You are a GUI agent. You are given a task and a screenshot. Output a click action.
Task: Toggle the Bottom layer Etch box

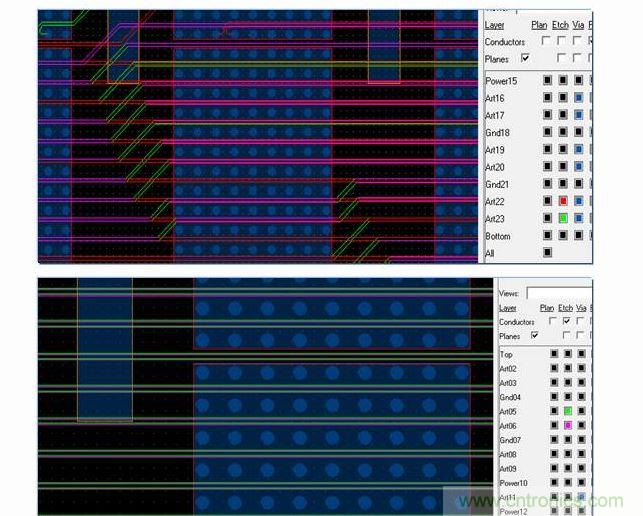(563, 236)
